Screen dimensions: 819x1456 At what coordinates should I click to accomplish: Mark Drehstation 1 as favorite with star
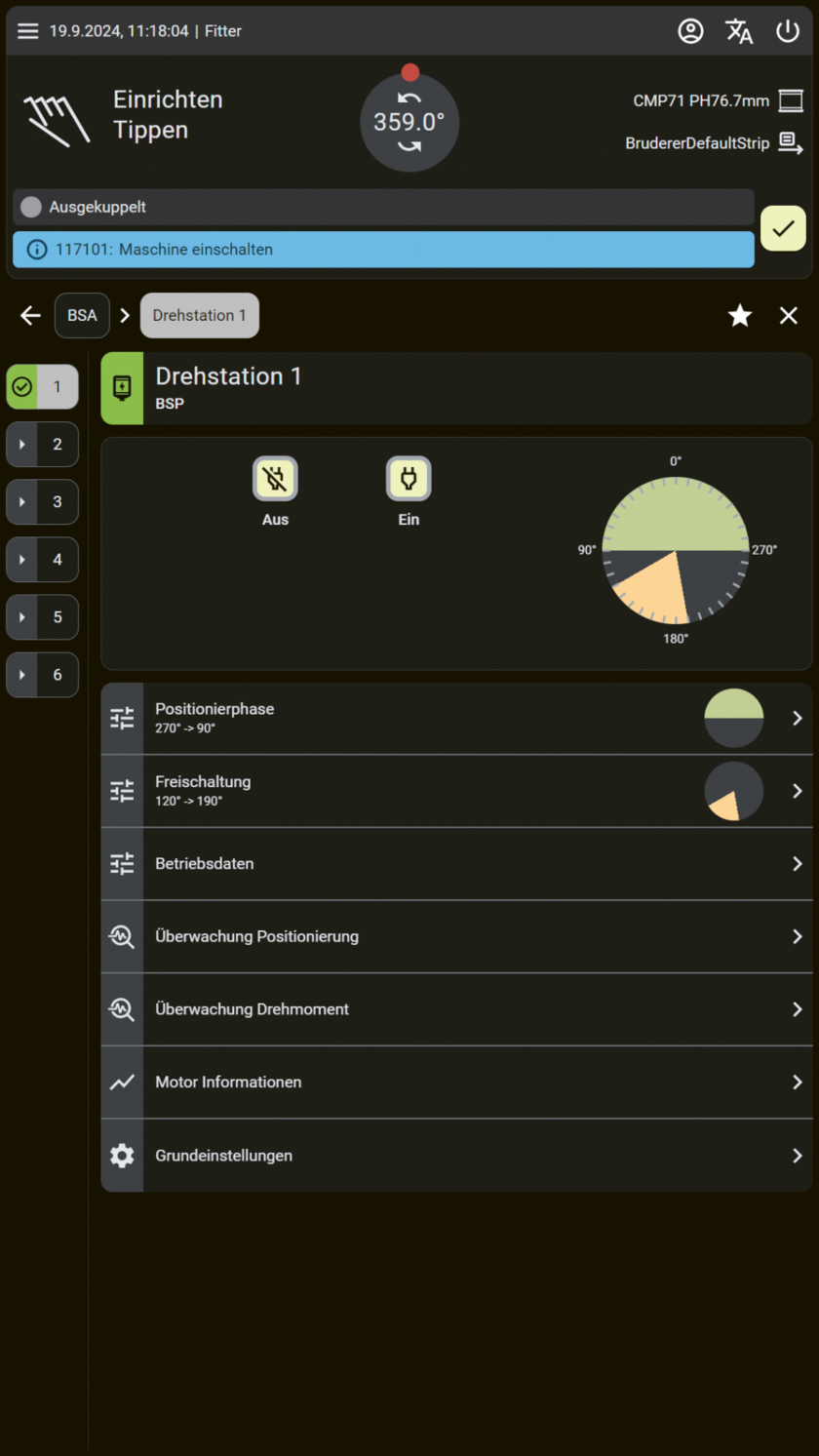click(x=740, y=315)
